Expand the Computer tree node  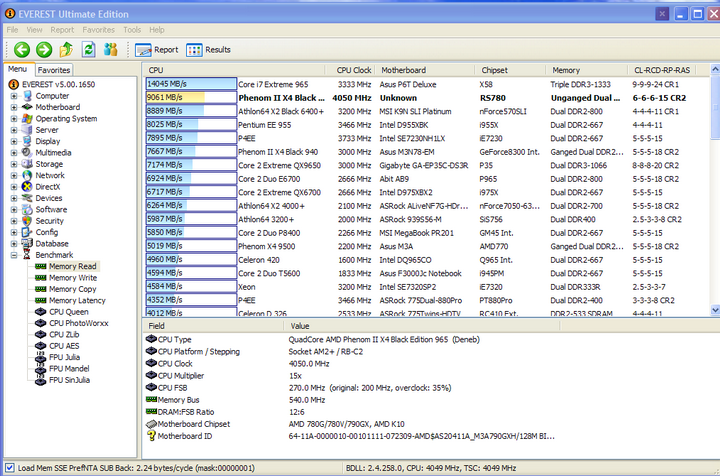coord(14,96)
